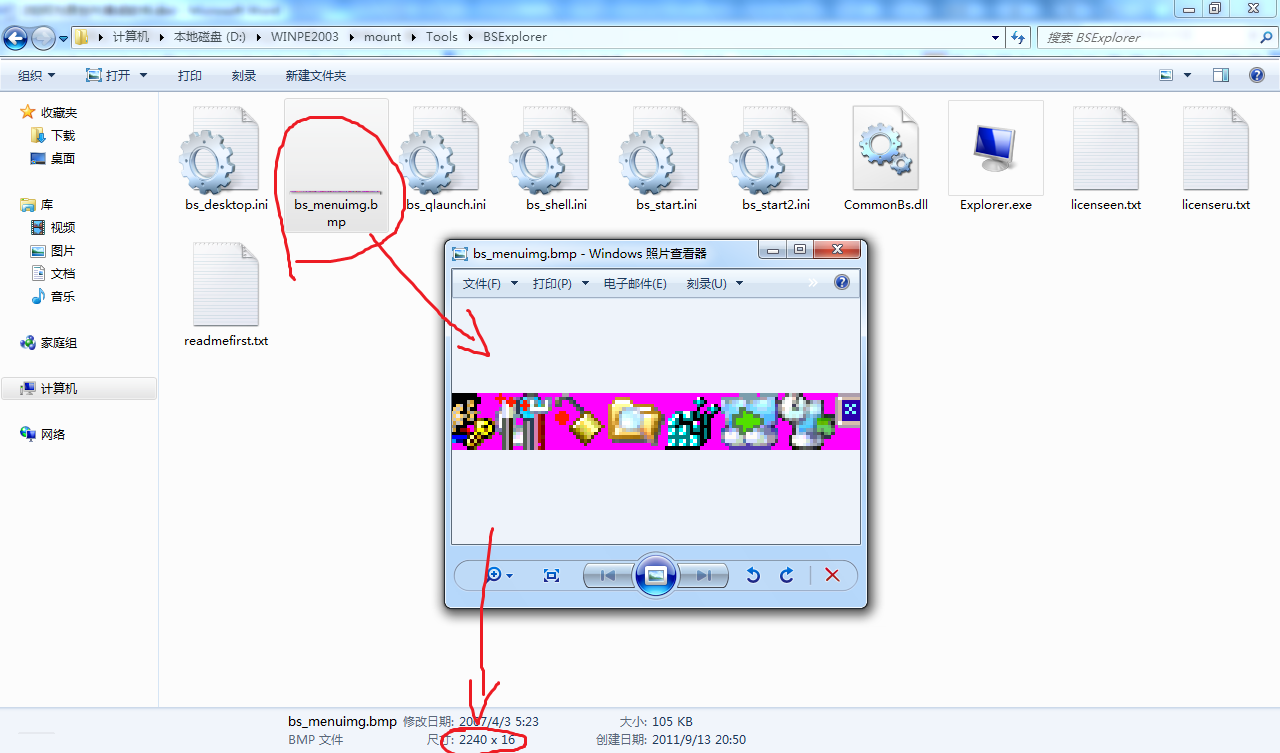1280x753 pixels.
Task: Refresh the folder via address bar button
Action: coord(1018,37)
